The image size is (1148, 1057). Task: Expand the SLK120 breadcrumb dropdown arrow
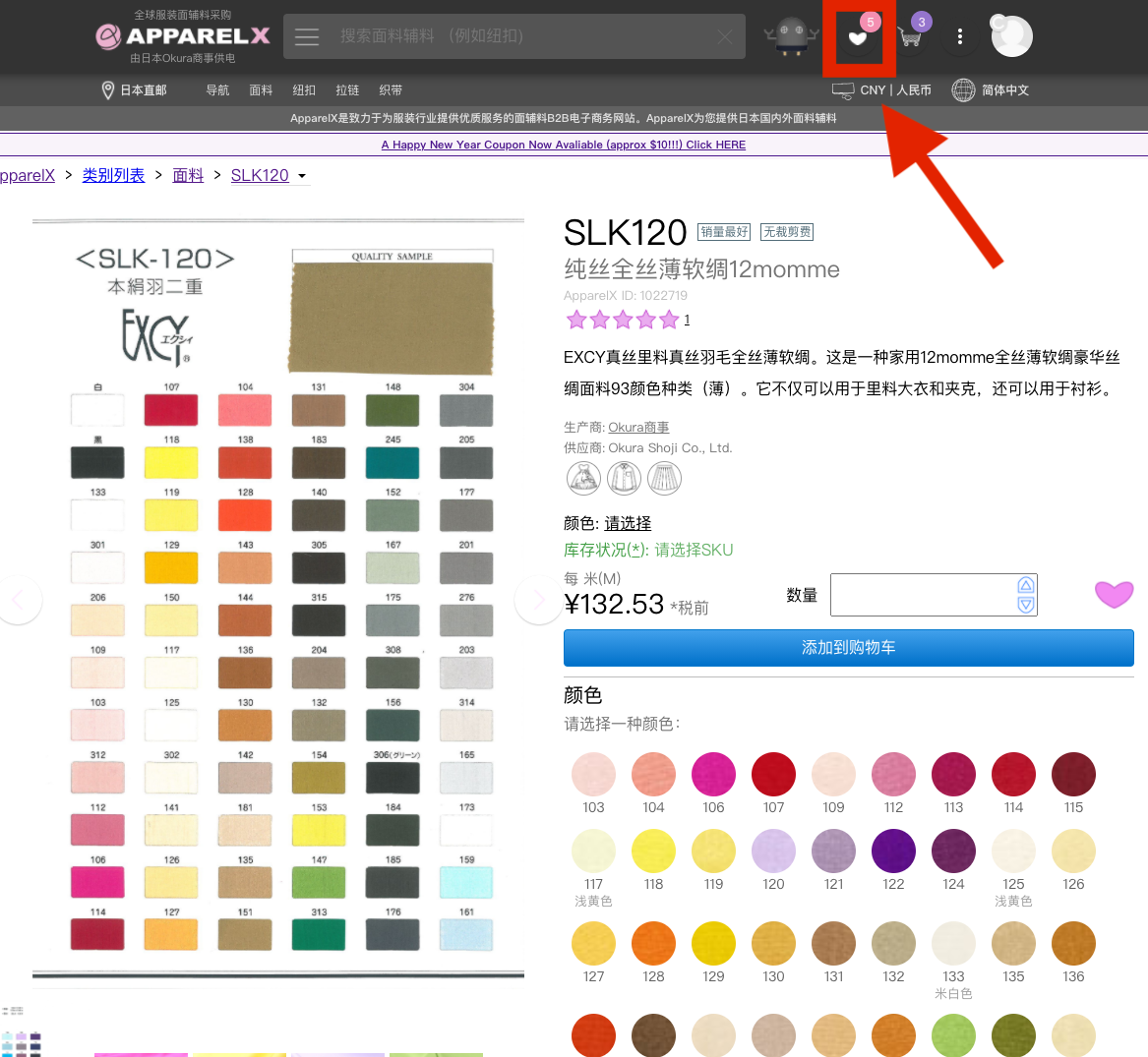tap(302, 177)
